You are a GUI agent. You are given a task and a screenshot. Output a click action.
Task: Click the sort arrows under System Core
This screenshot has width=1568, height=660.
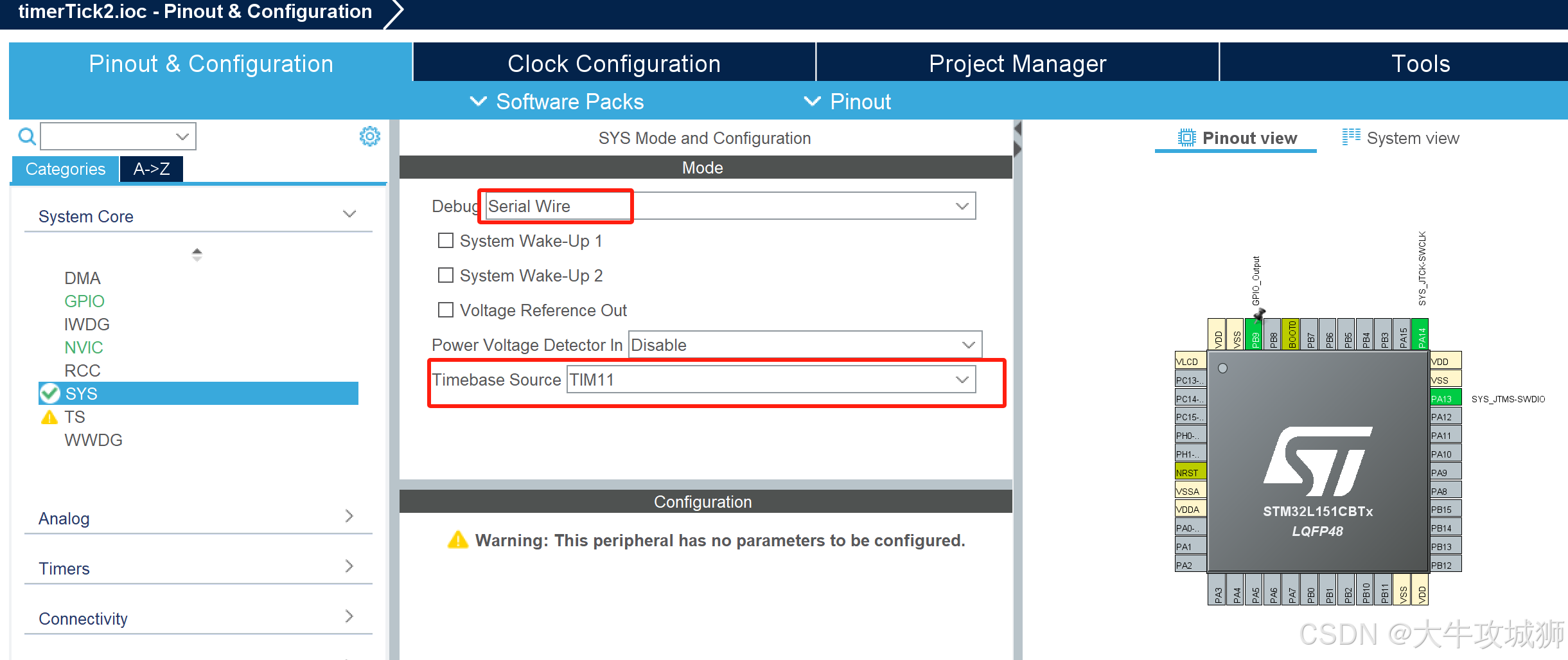click(197, 254)
